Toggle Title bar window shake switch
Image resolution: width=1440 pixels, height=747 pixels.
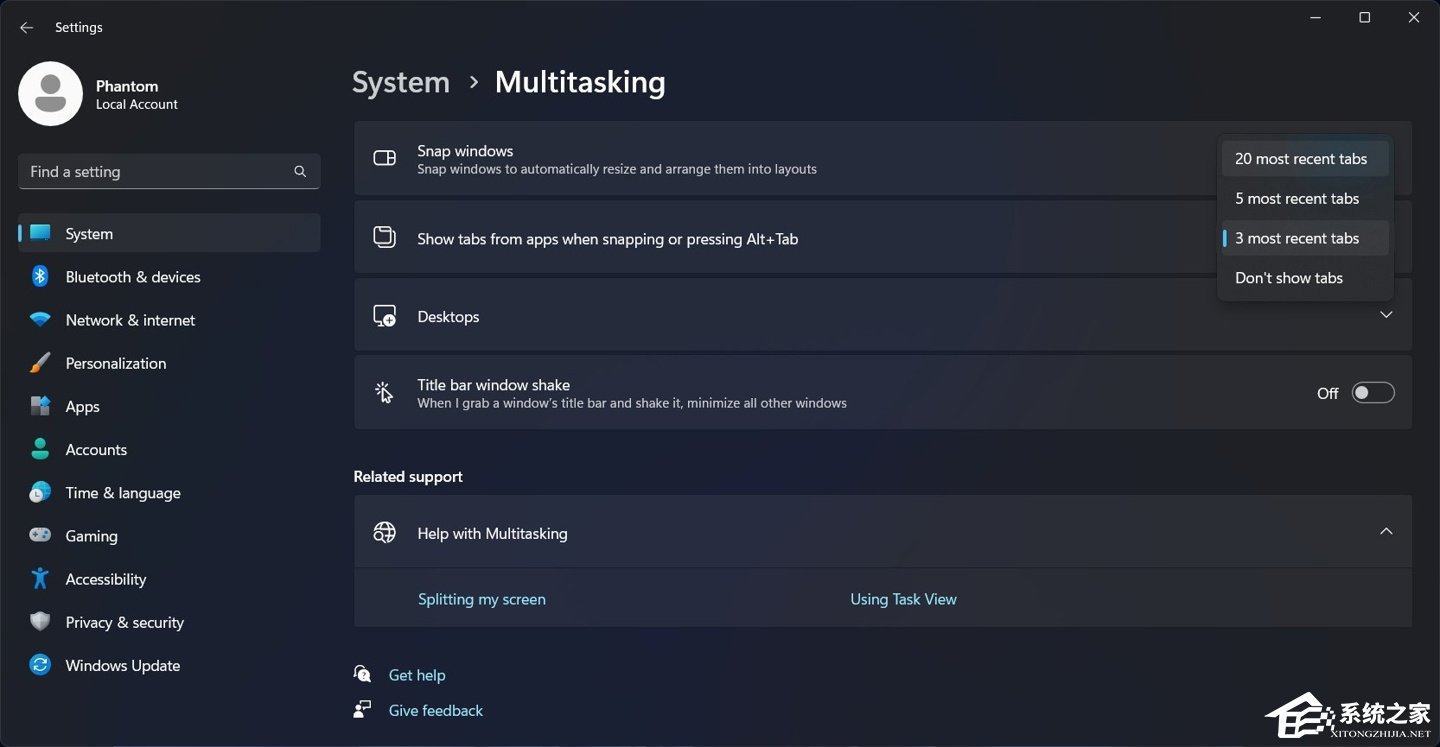tap(1372, 393)
